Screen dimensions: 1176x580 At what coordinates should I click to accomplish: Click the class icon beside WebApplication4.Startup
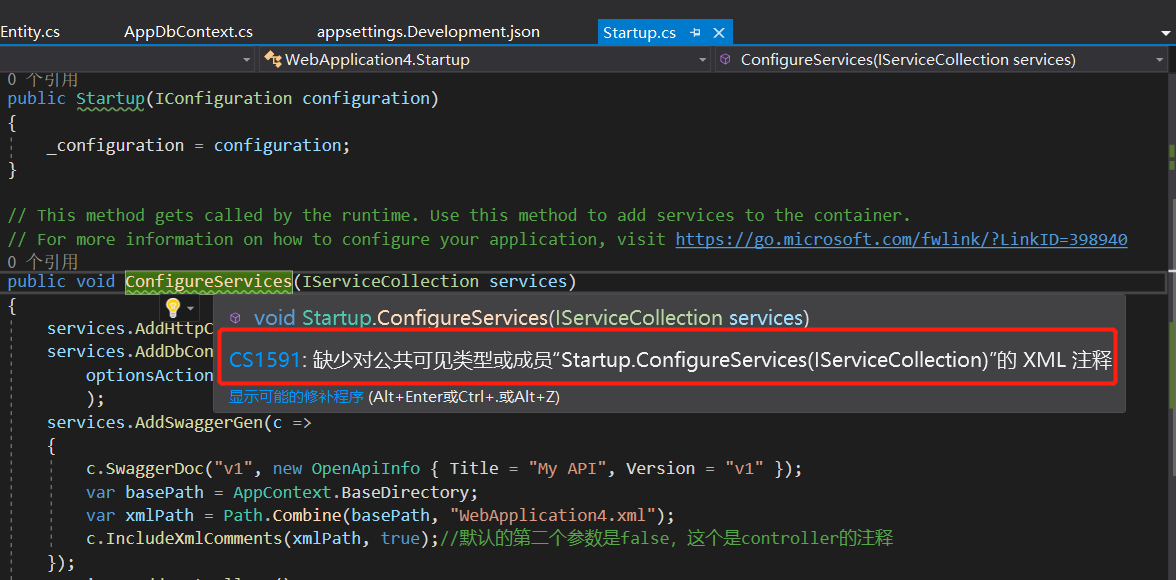272,60
